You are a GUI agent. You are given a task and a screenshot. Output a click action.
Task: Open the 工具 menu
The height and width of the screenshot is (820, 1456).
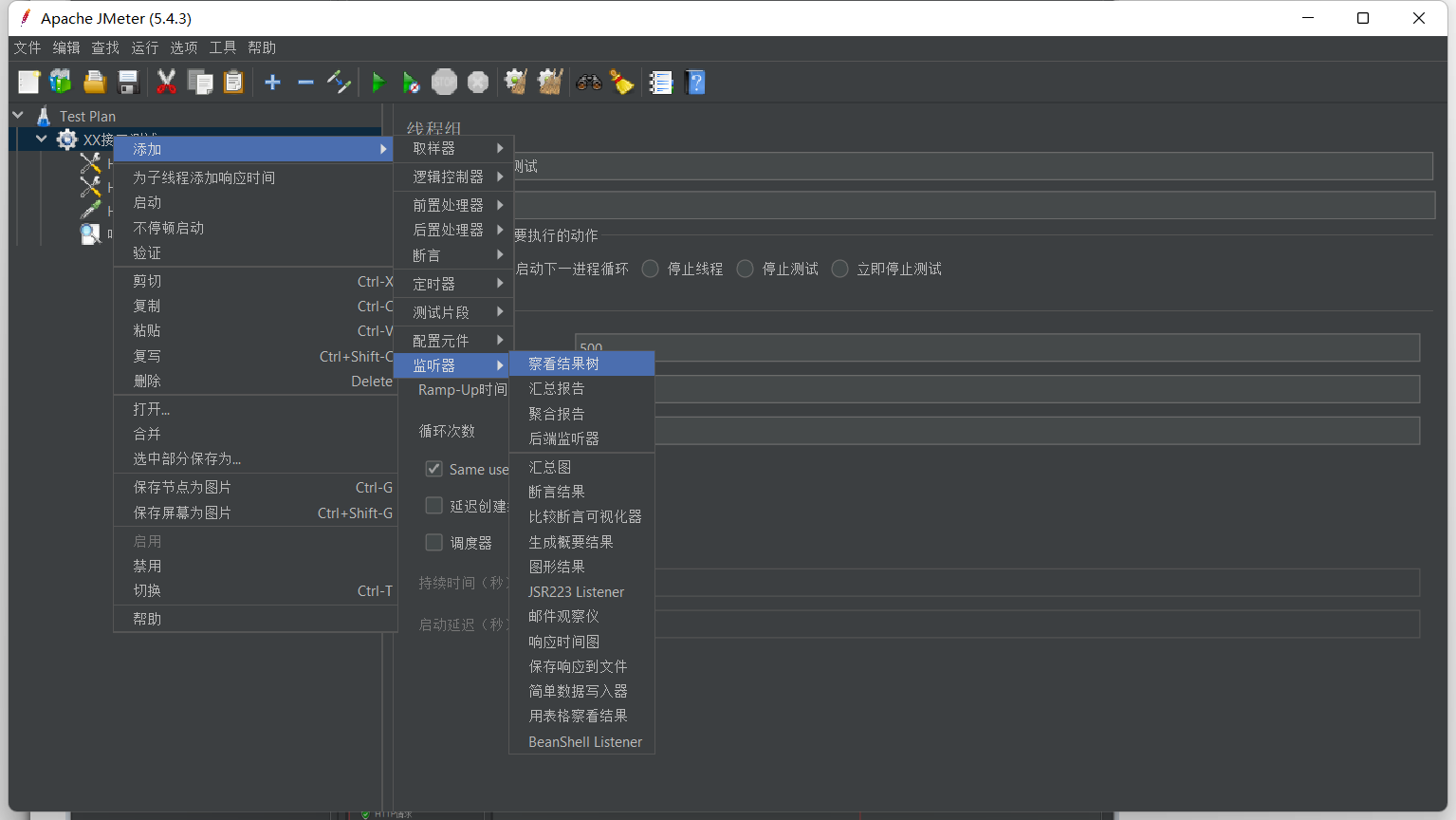coord(223,47)
